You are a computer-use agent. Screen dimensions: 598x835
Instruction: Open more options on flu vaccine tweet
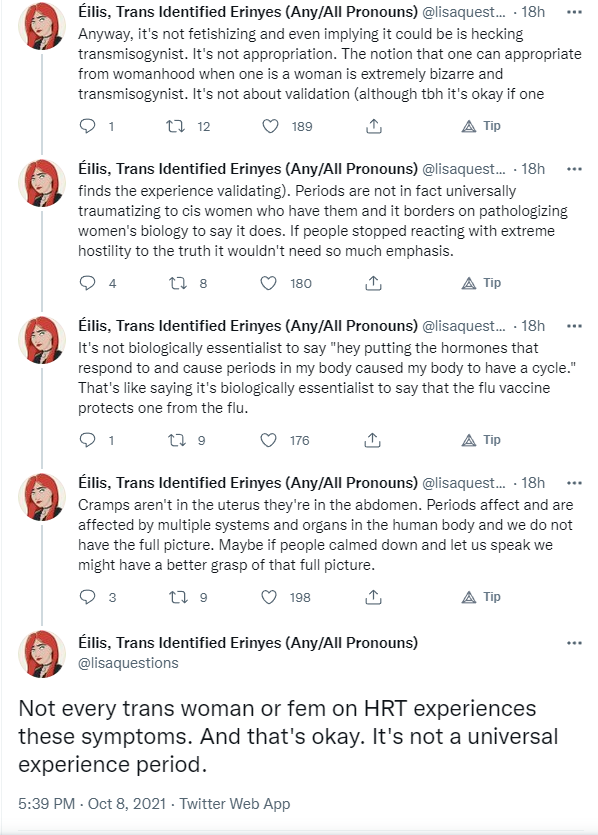pyautogui.click(x=574, y=326)
